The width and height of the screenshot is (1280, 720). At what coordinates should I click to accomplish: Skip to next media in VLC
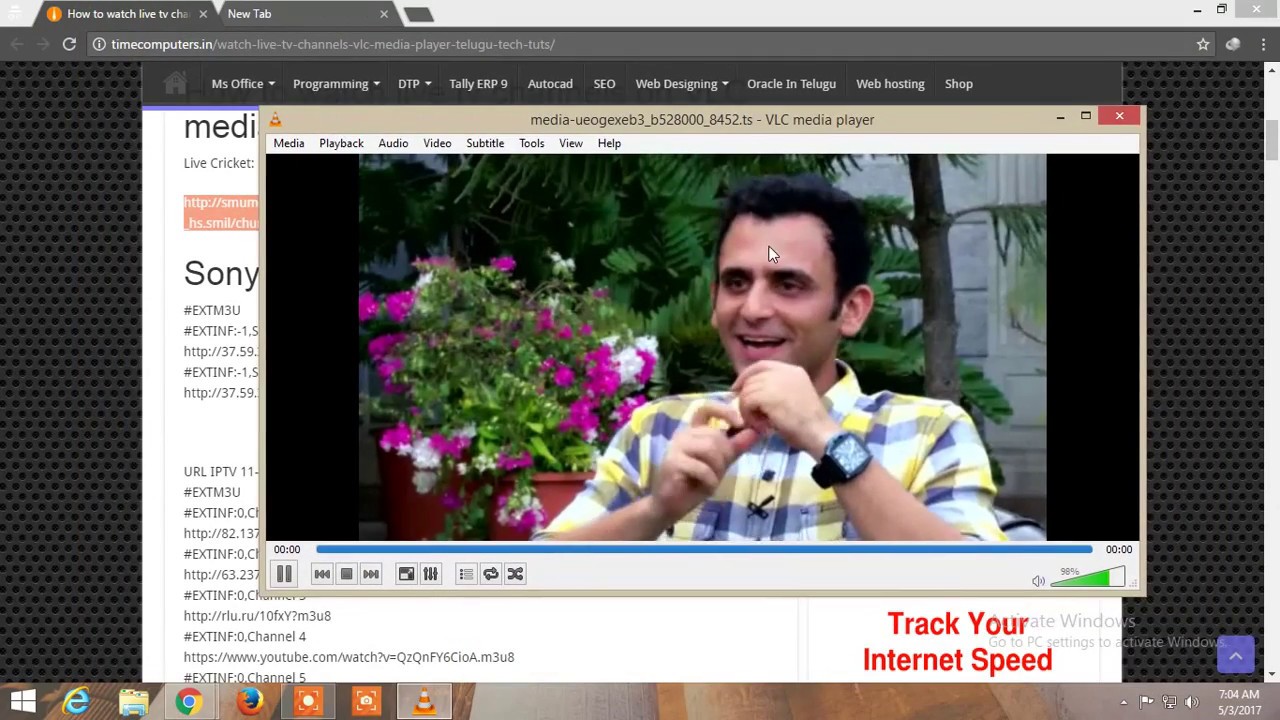pyautogui.click(x=371, y=574)
